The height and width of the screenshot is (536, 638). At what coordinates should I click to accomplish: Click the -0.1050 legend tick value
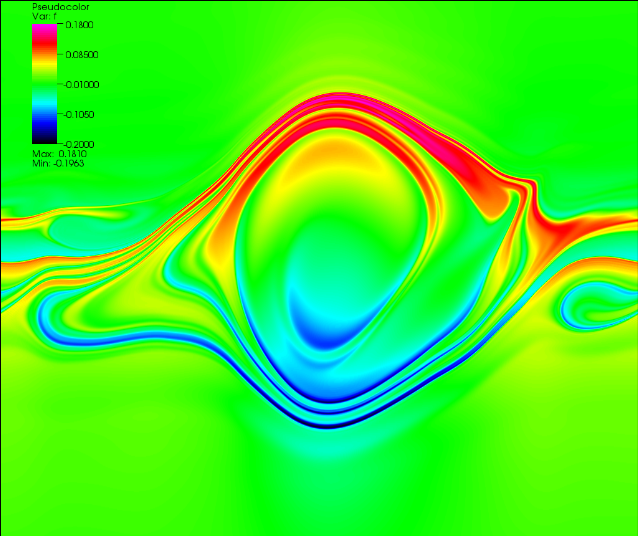tap(79, 115)
